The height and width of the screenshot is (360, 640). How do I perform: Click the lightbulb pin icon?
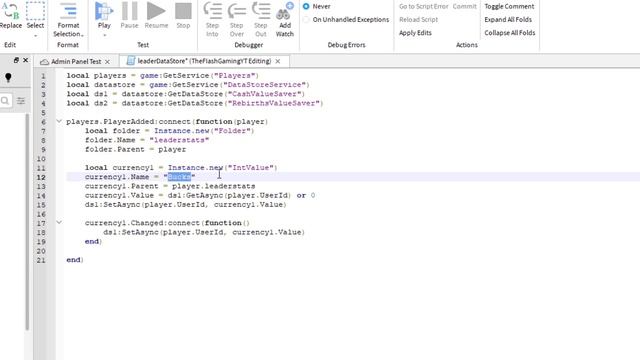click(8, 78)
